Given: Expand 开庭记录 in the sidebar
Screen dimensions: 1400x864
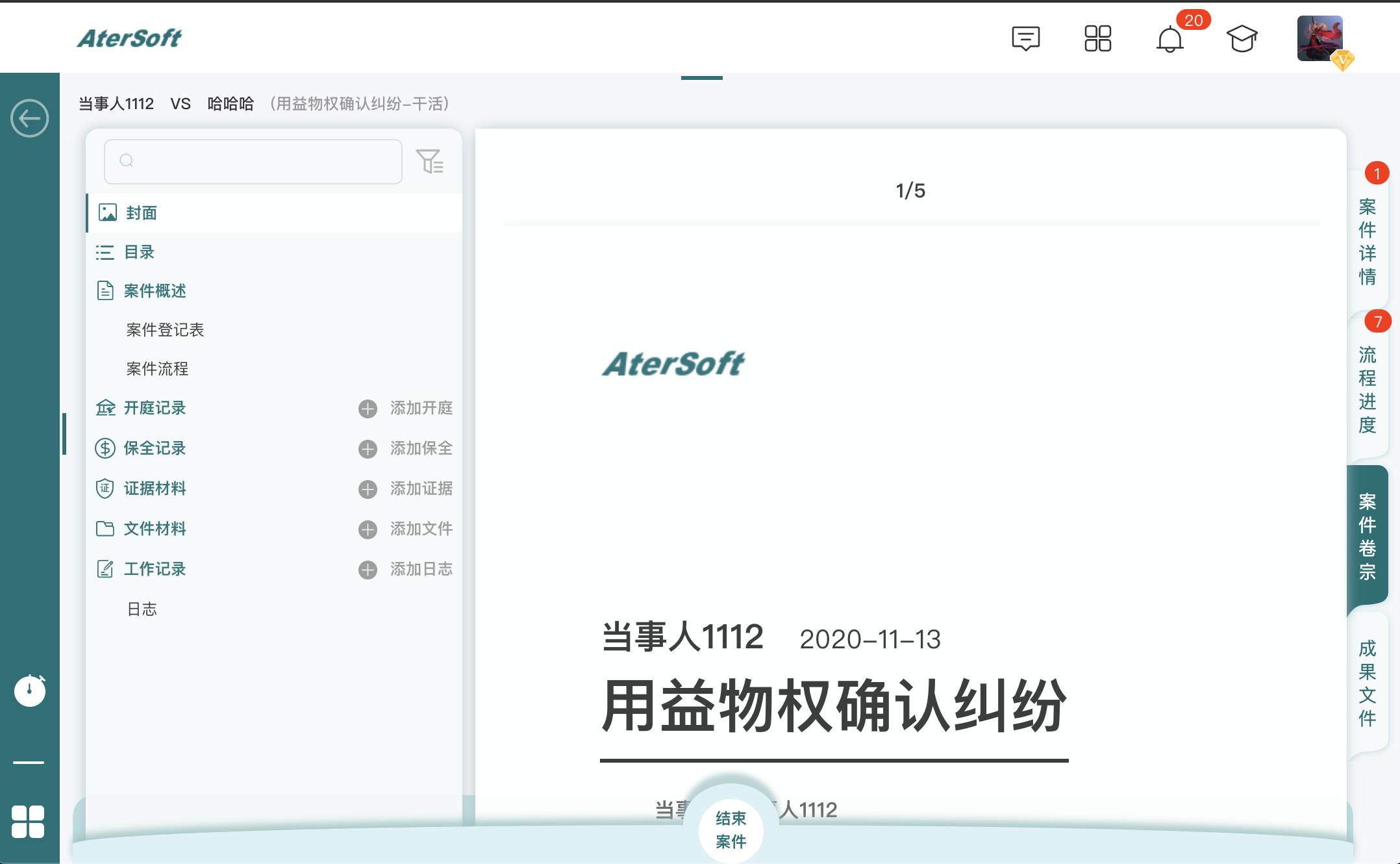Looking at the screenshot, I should 155,408.
